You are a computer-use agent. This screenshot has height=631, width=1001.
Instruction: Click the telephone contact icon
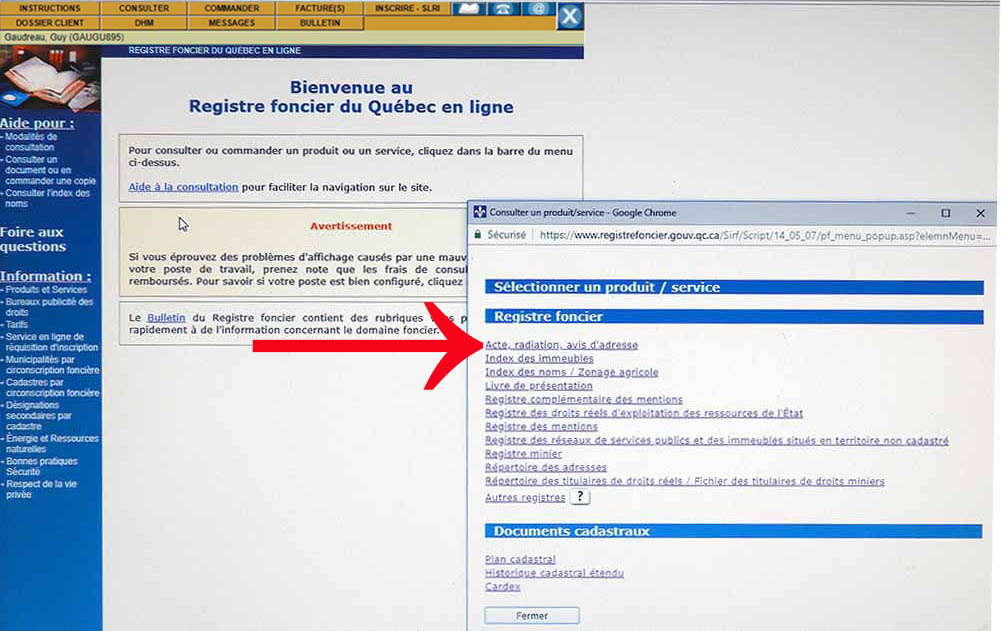503,8
